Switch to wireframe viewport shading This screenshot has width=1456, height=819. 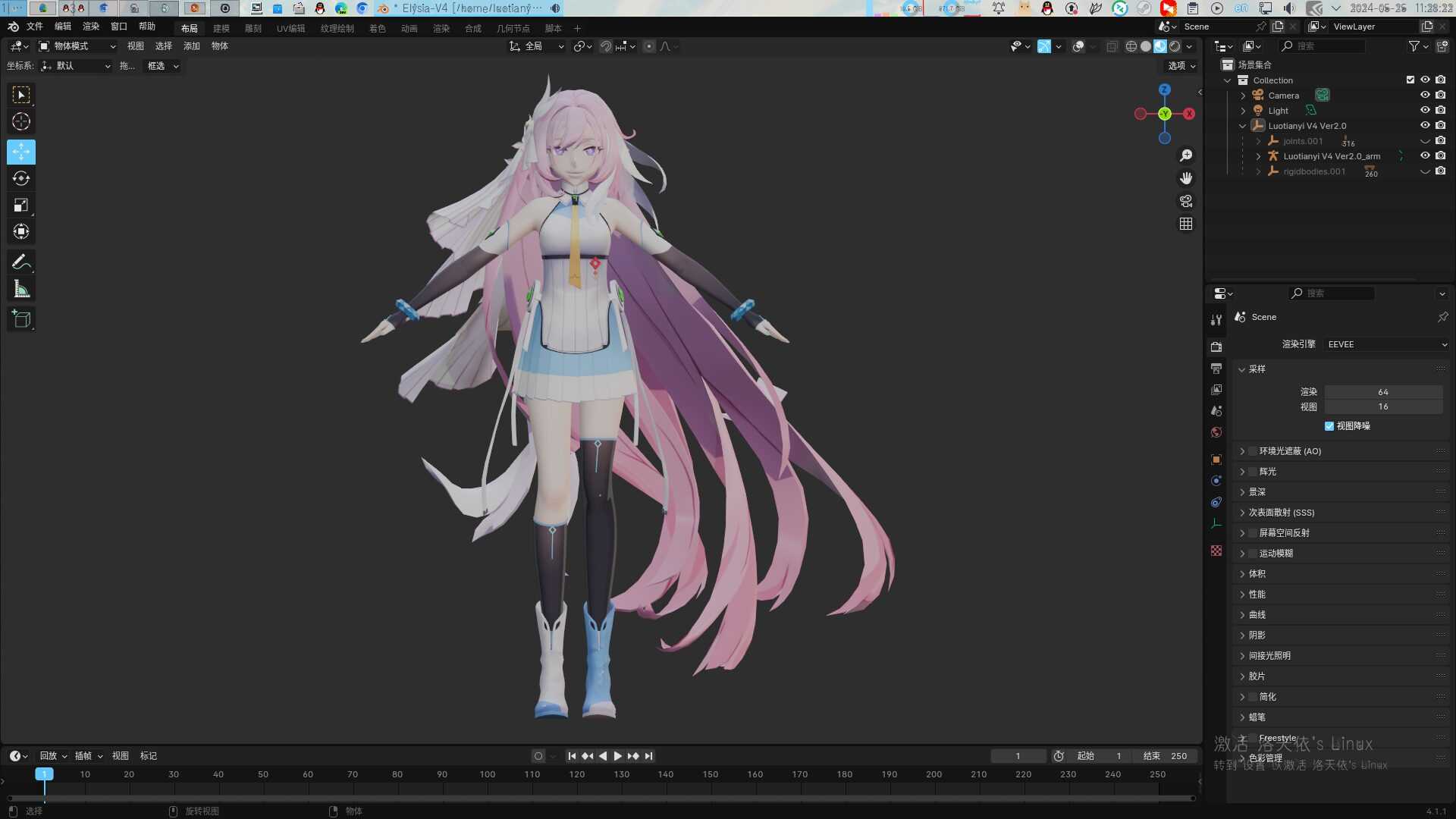tap(1131, 46)
